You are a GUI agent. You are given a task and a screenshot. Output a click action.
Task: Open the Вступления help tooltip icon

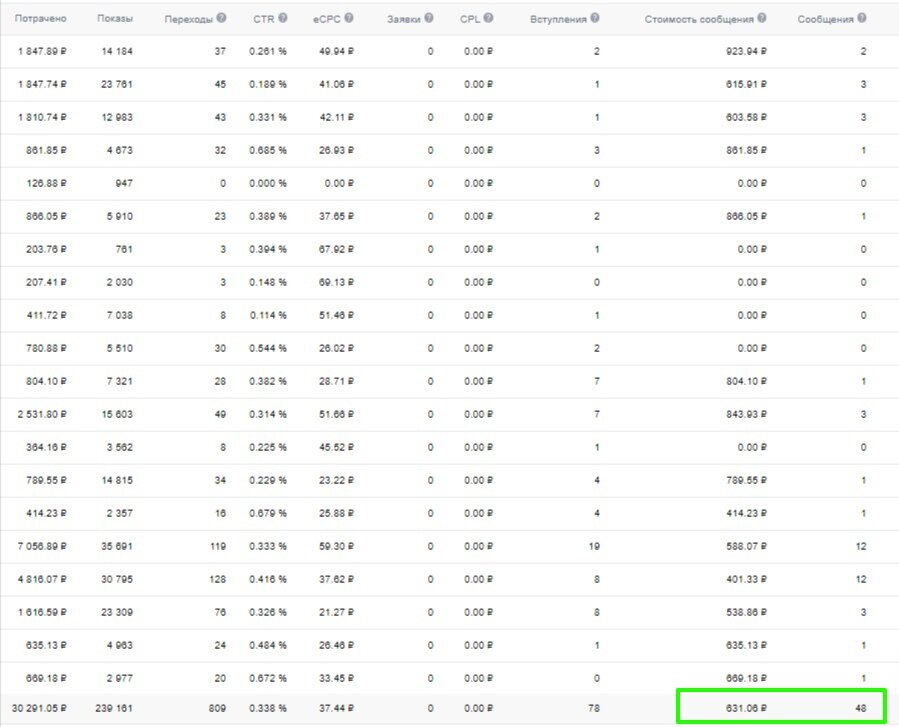(x=595, y=18)
